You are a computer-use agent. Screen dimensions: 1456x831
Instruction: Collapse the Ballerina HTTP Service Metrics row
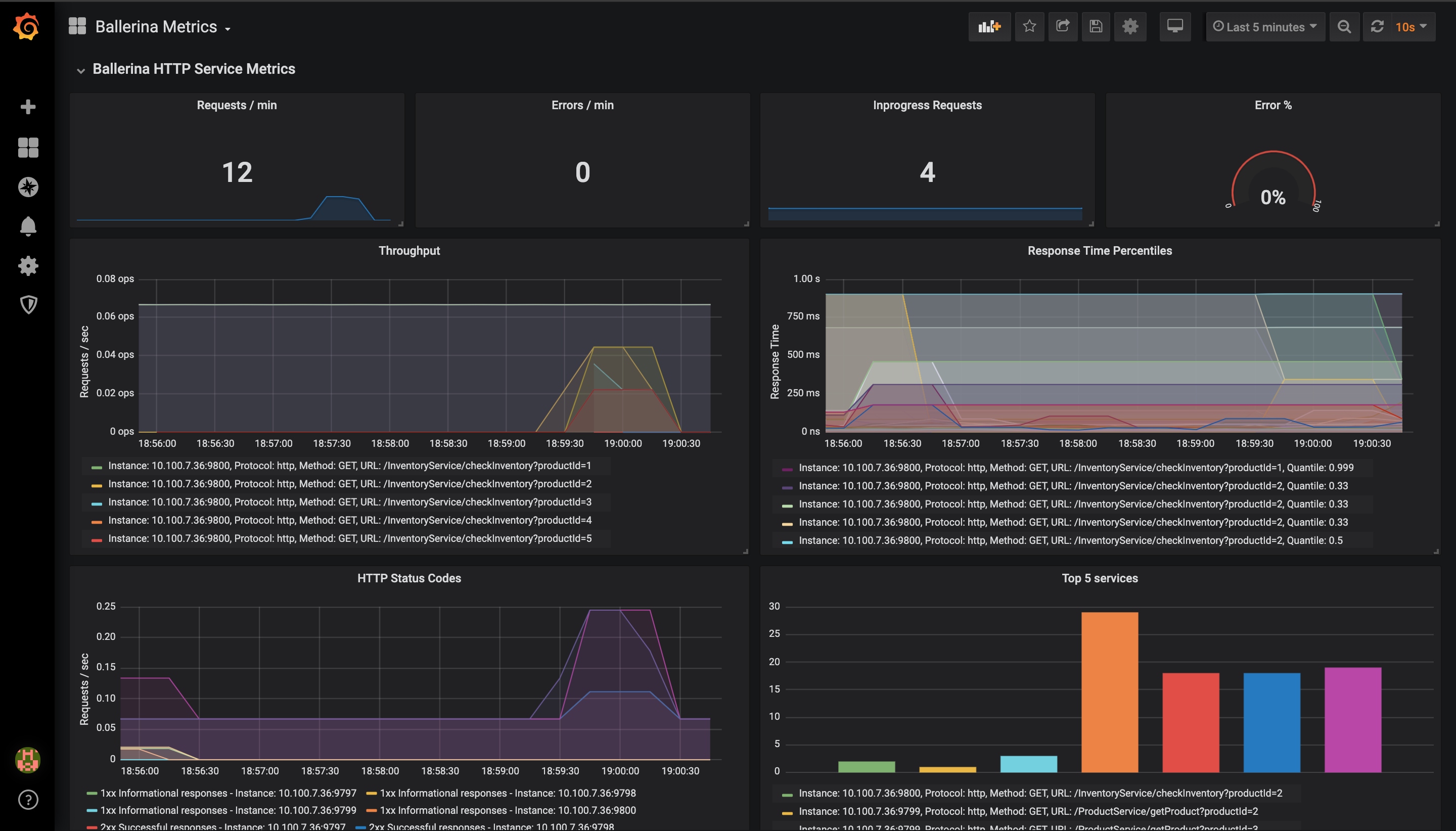pyautogui.click(x=194, y=69)
